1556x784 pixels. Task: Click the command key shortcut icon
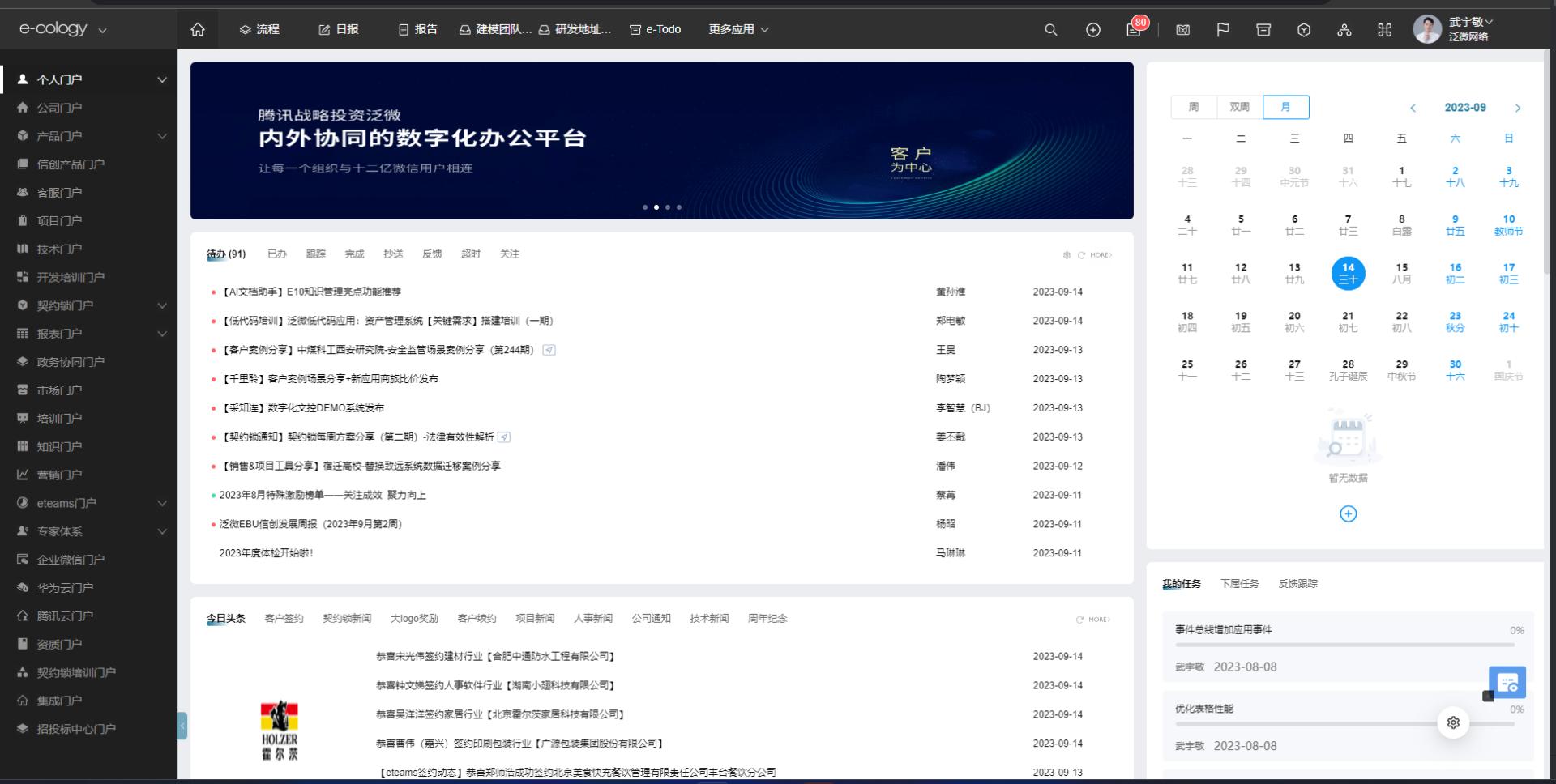pyautogui.click(x=1385, y=30)
